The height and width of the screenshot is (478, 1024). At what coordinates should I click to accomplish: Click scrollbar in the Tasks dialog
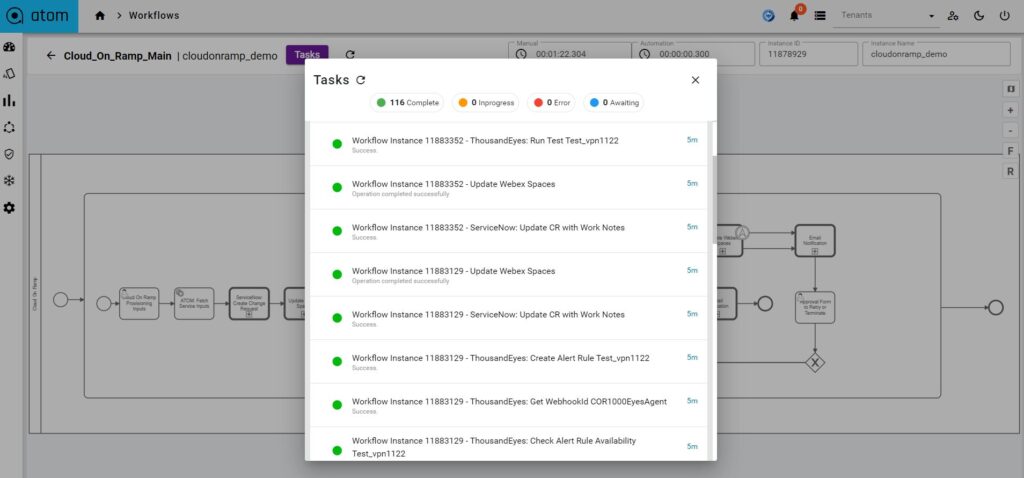coord(712,199)
